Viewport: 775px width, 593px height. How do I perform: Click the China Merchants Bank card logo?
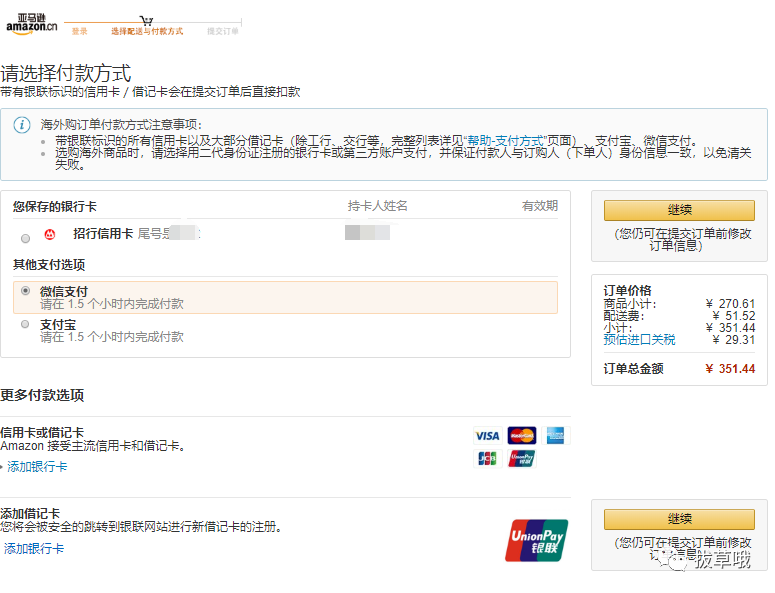pos(49,234)
